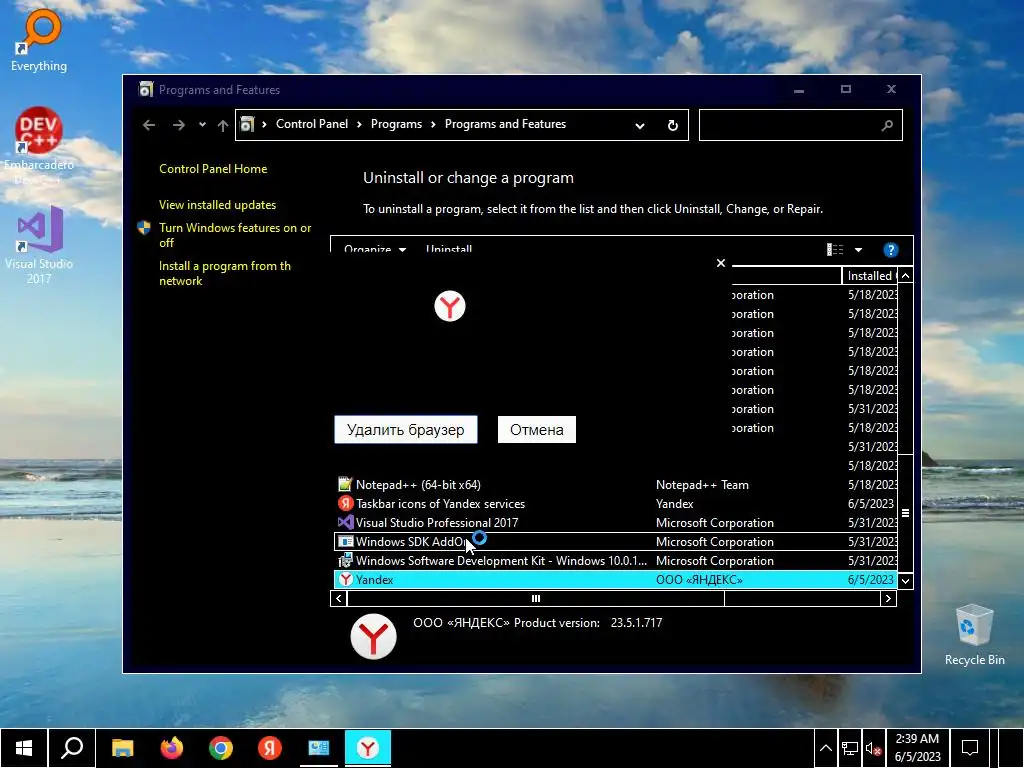
Task: Click horizontal scrollbar right arrow
Action: (x=888, y=598)
